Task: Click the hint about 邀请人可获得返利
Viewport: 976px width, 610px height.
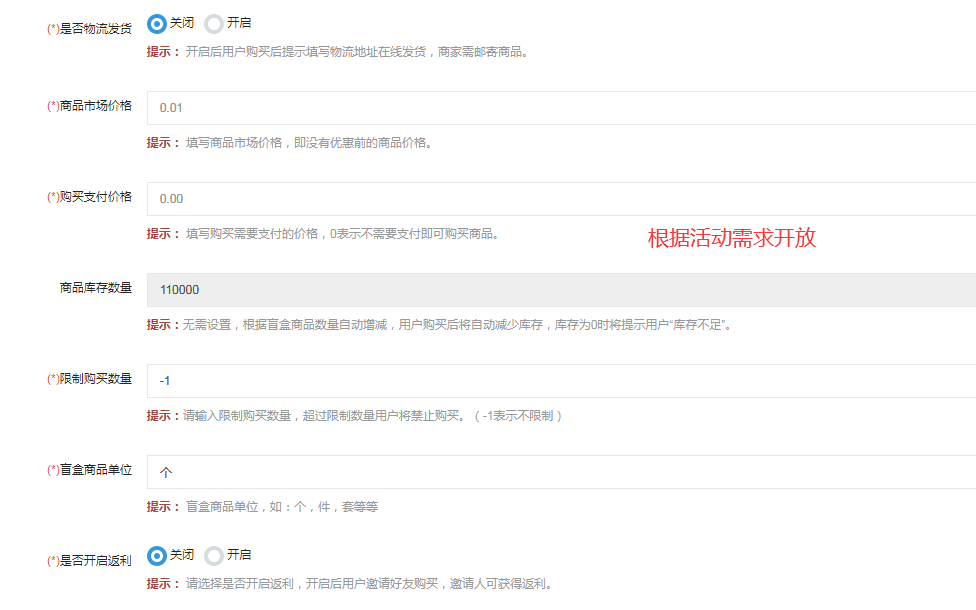Action: tap(350, 583)
